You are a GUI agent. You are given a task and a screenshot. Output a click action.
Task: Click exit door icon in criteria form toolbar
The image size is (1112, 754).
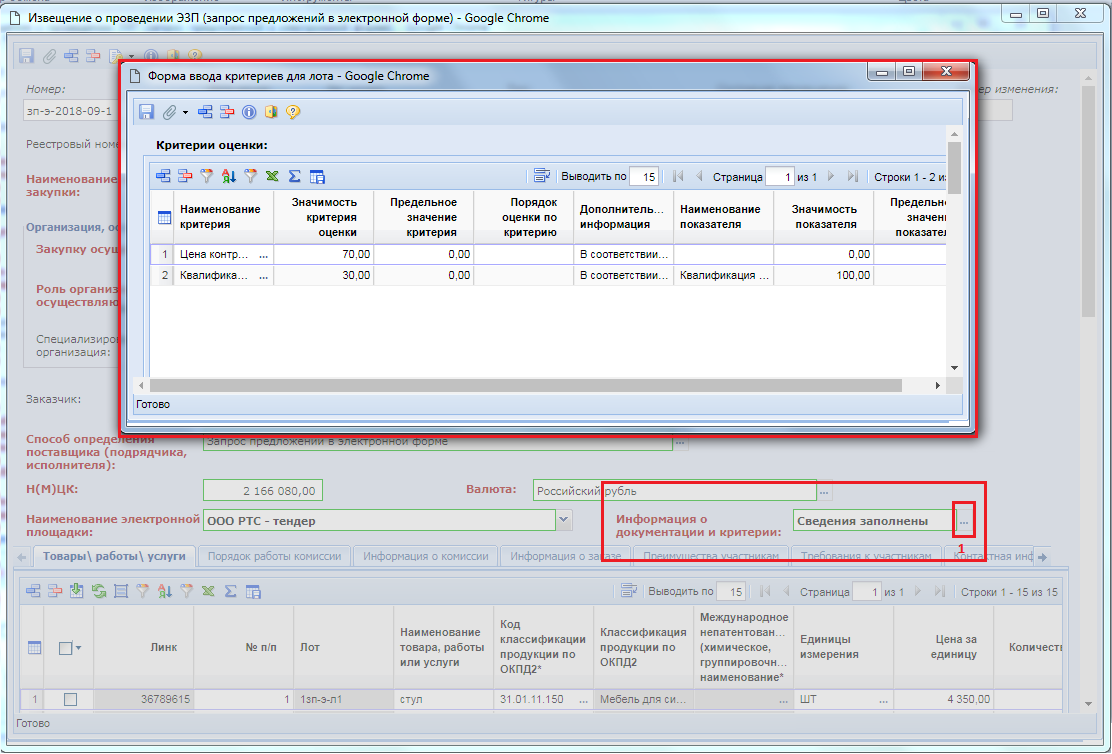(270, 112)
